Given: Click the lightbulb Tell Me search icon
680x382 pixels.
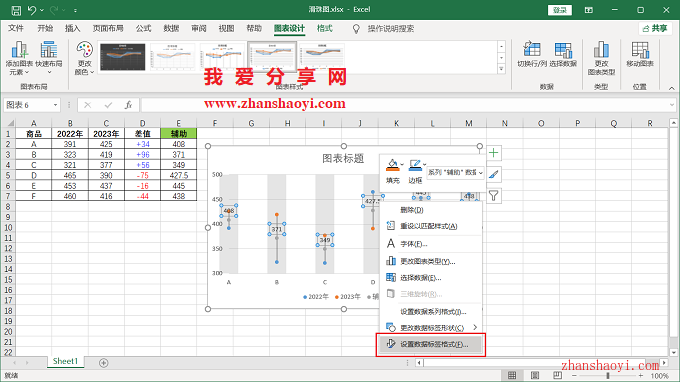Looking at the screenshot, I should coord(356,29).
